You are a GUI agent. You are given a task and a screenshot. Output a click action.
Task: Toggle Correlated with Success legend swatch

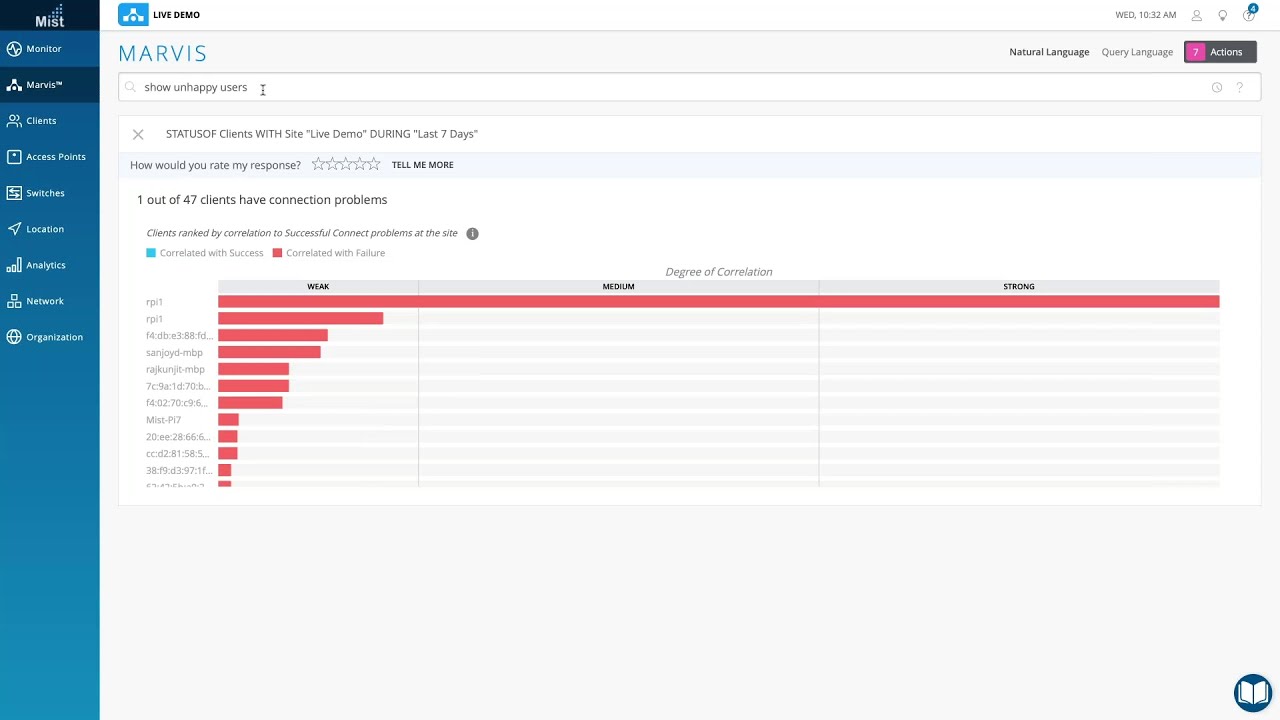point(151,253)
